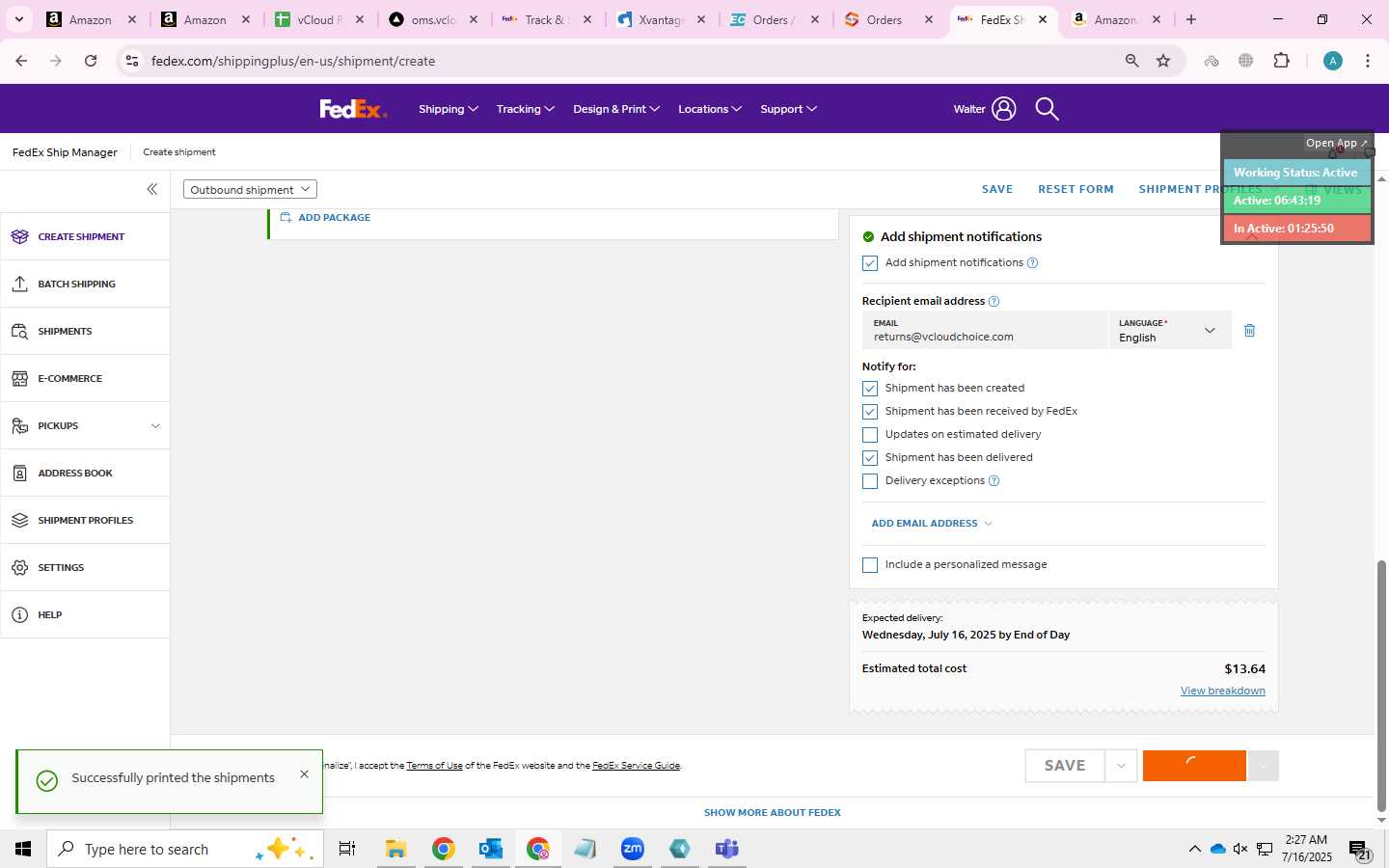Open Zoom from the taskbar
Image resolution: width=1389 pixels, height=868 pixels.
(633, 849)
